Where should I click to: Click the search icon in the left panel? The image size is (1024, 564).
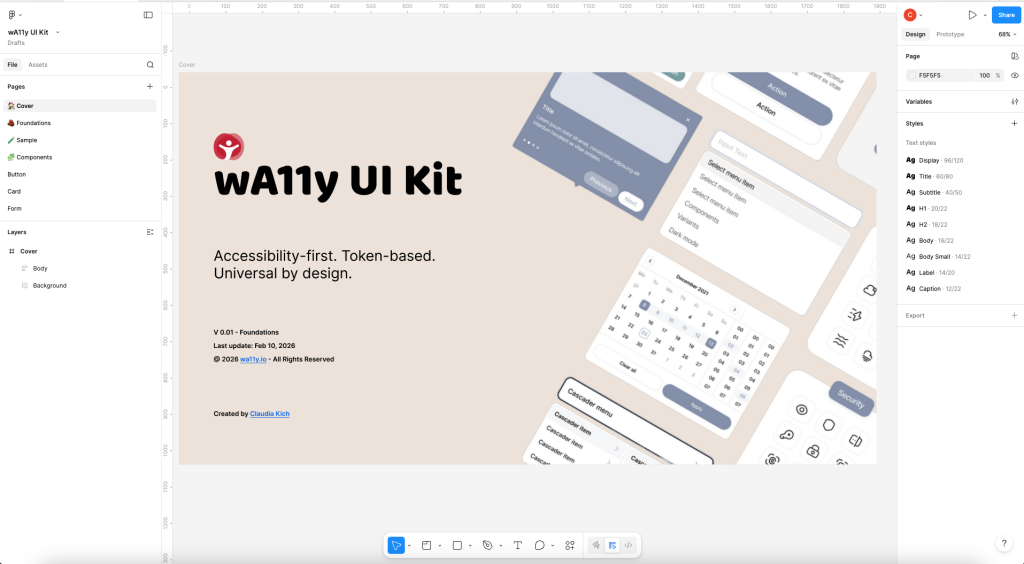coord(150,65)
